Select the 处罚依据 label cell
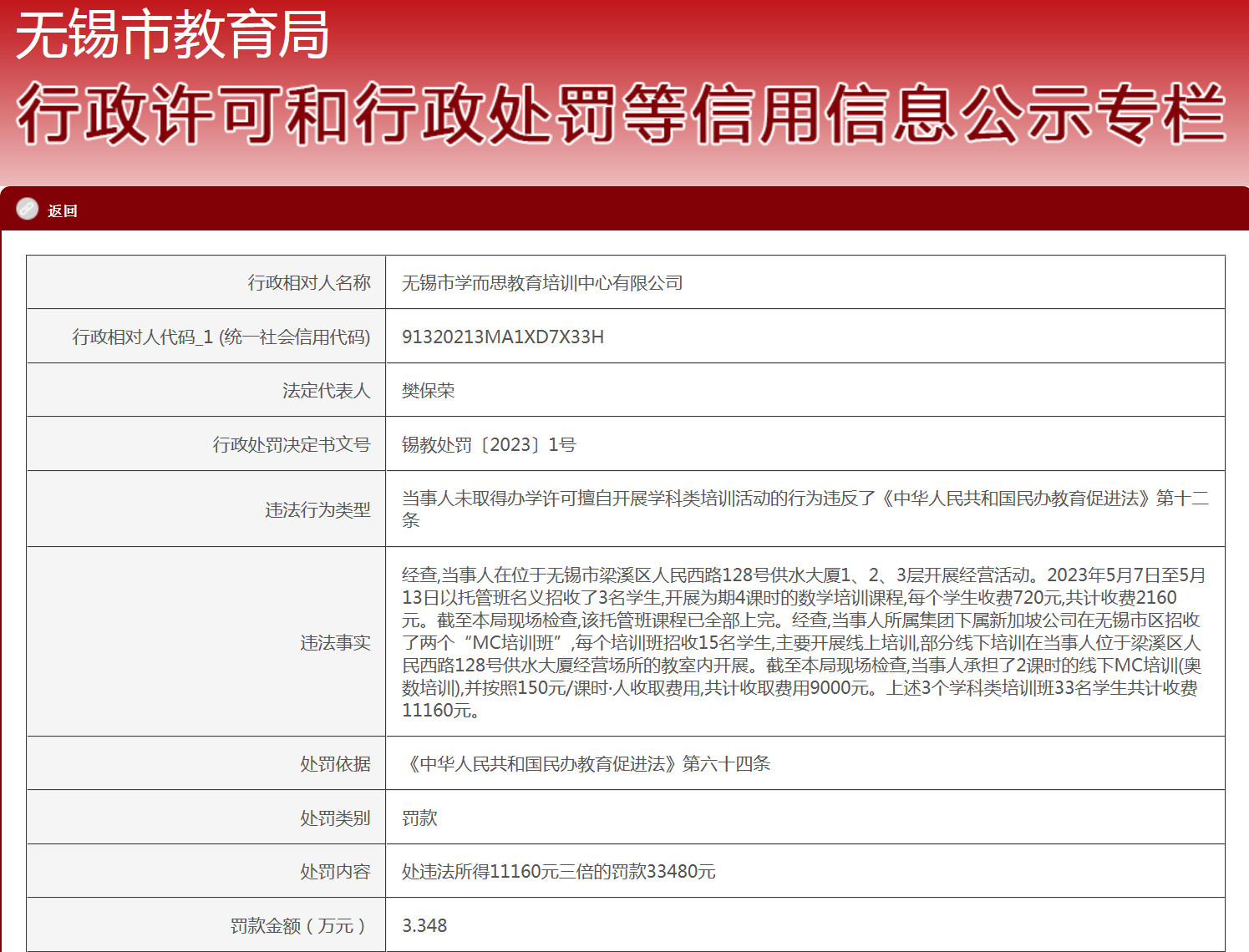The image size is (1249, 952). click(206, 763)
